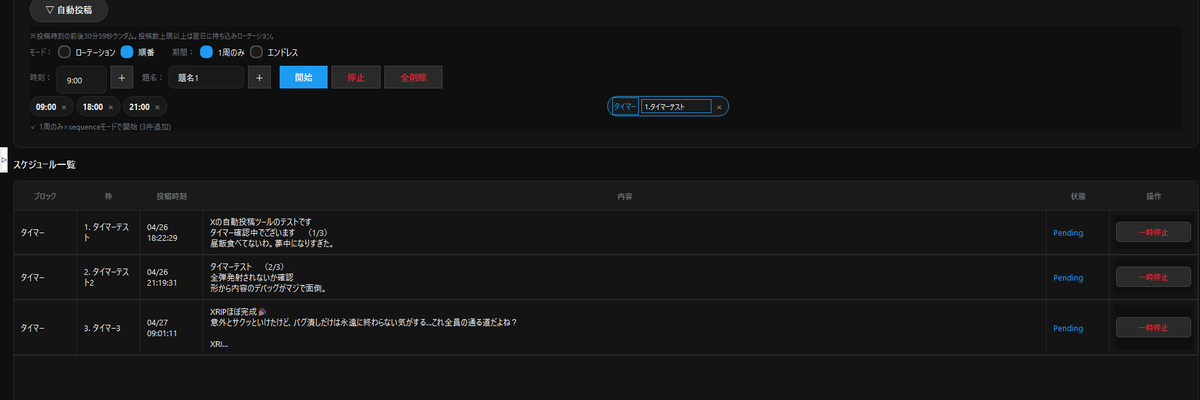Add the time with plus button beside 9:00
1200x400 pixels.
(122, 78)
